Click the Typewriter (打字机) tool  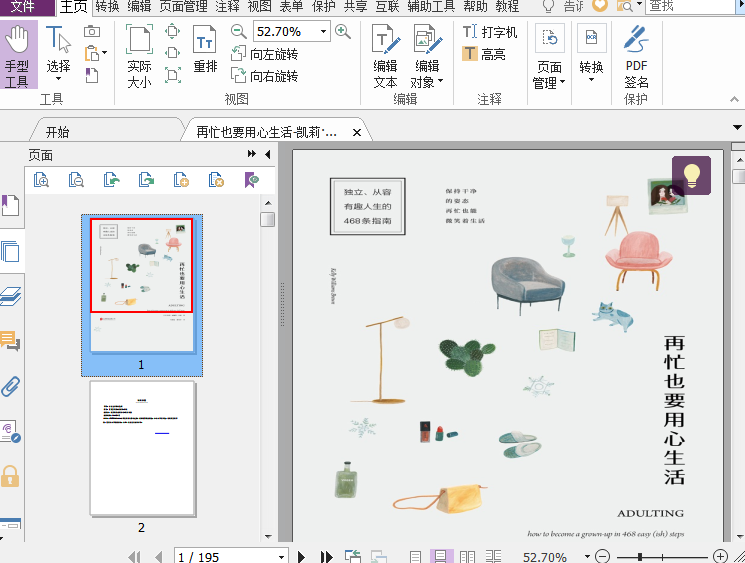click(x=489, y=32)
